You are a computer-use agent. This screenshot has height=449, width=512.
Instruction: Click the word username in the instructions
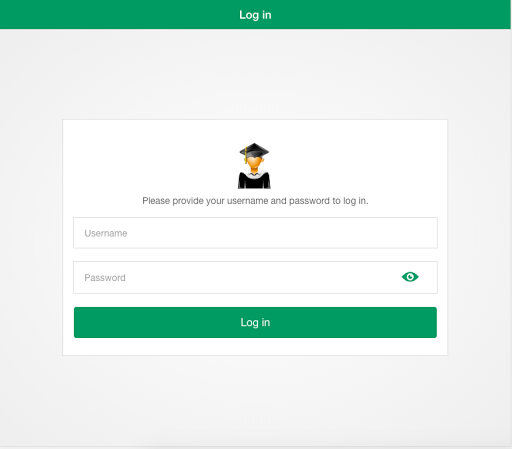(x=247, y=201)
